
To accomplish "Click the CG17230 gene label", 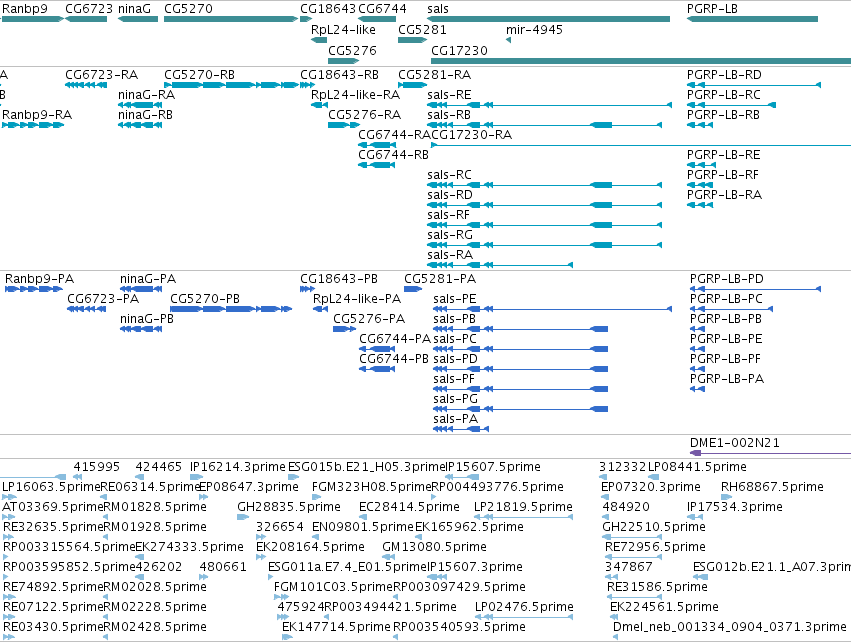I will point(459,50).
